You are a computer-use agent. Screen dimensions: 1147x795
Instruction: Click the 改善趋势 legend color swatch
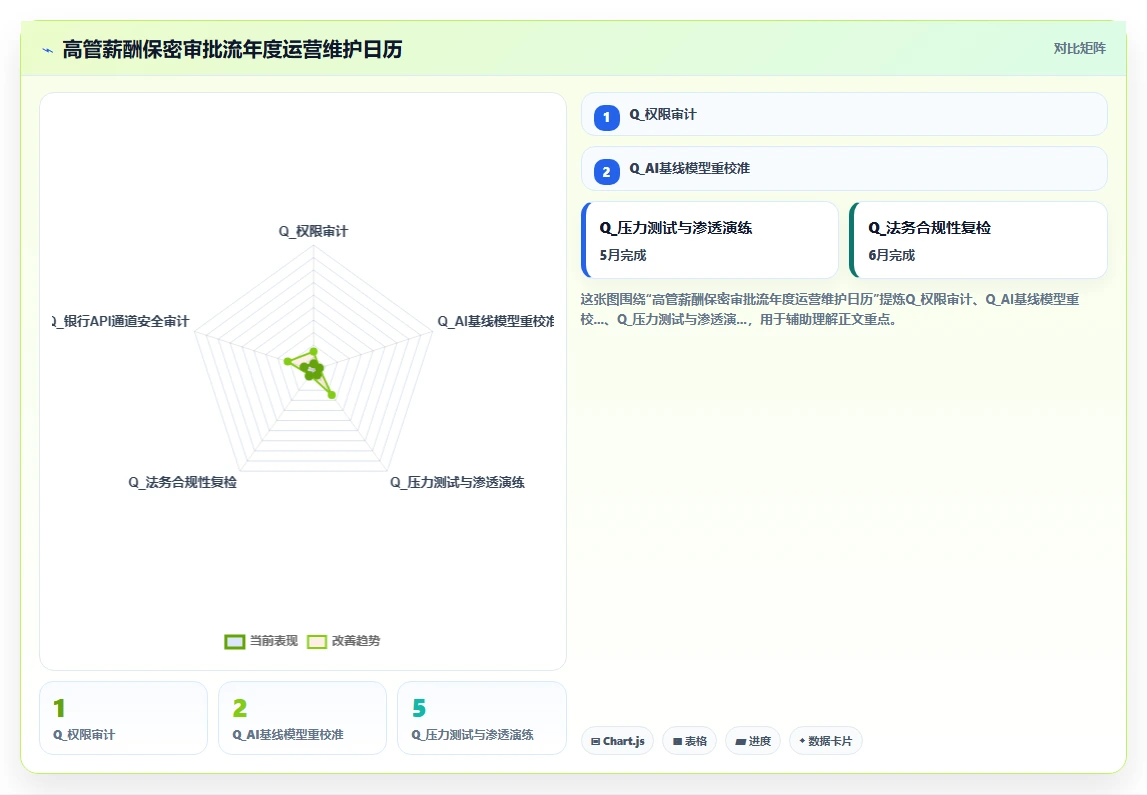[x=317, y=641]
